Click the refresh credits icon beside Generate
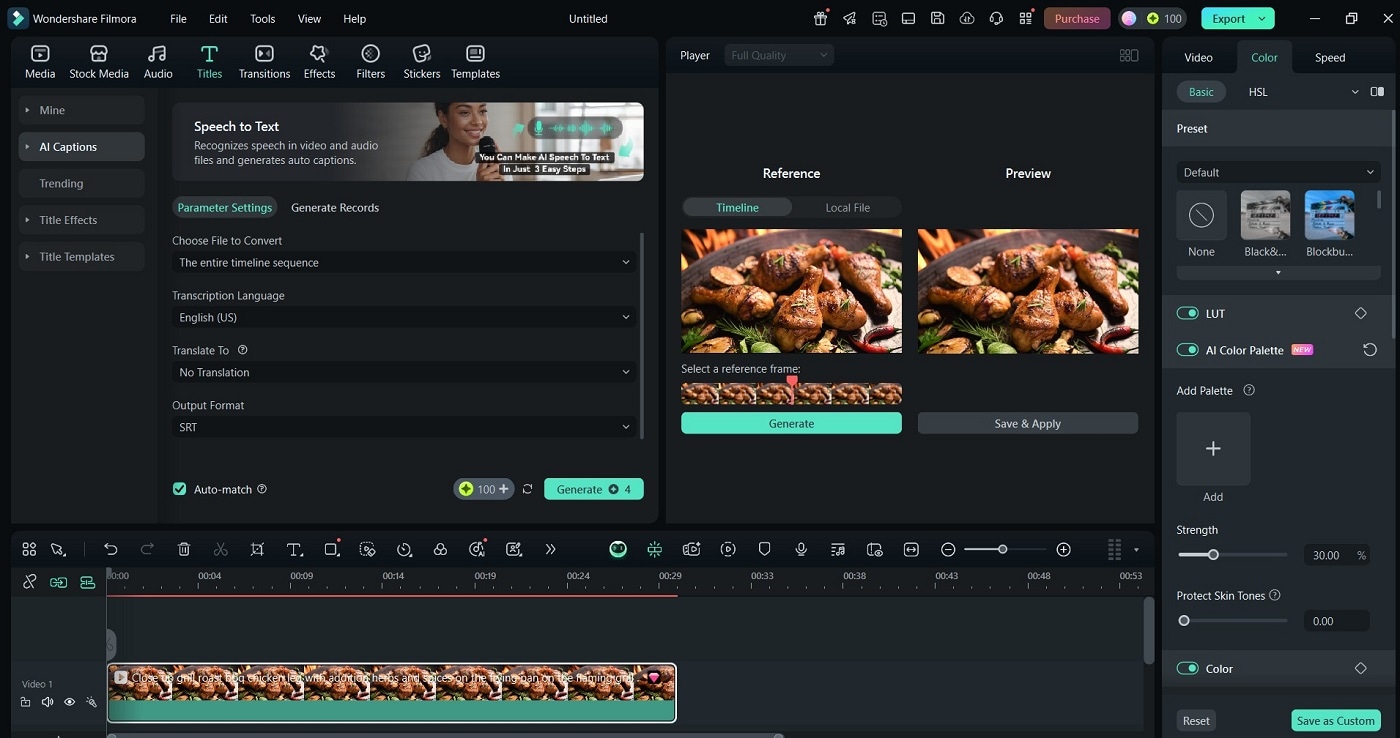The height and width of the screenshot is (738, 1400). tap(528, 489)
